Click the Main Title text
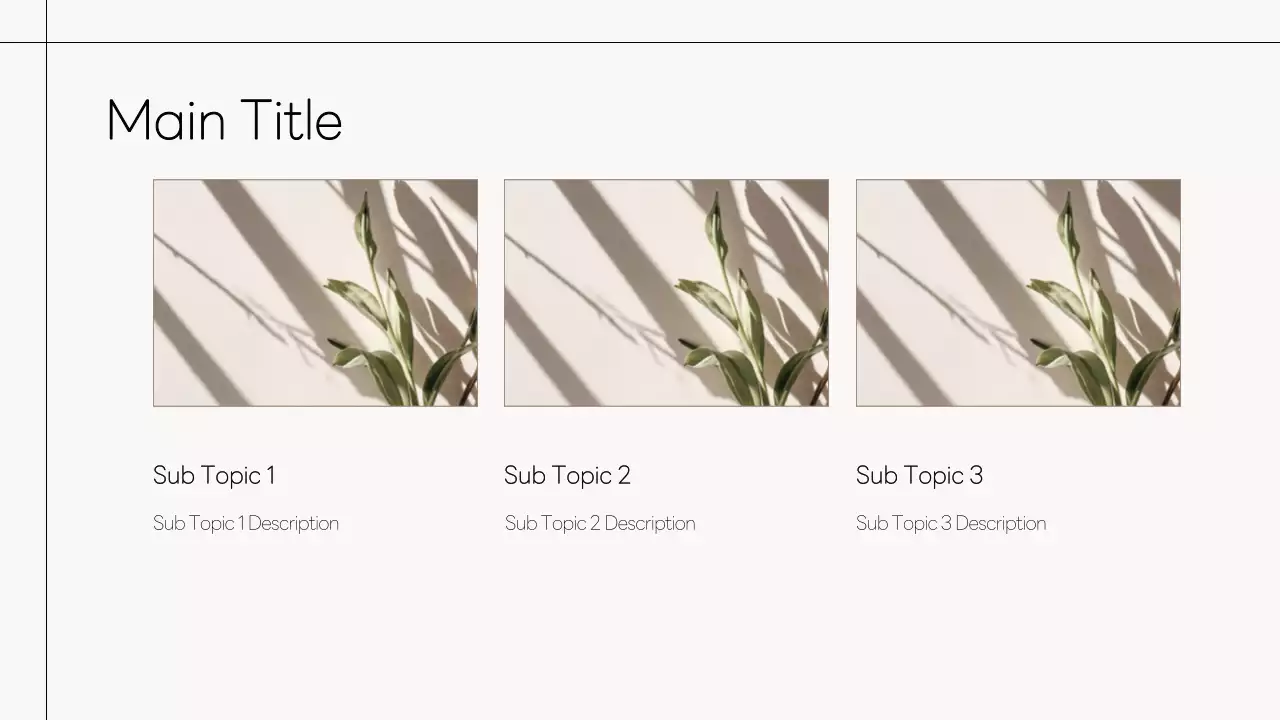The width and height of the screenshot is (1280, 720). [x=224, y=121]
